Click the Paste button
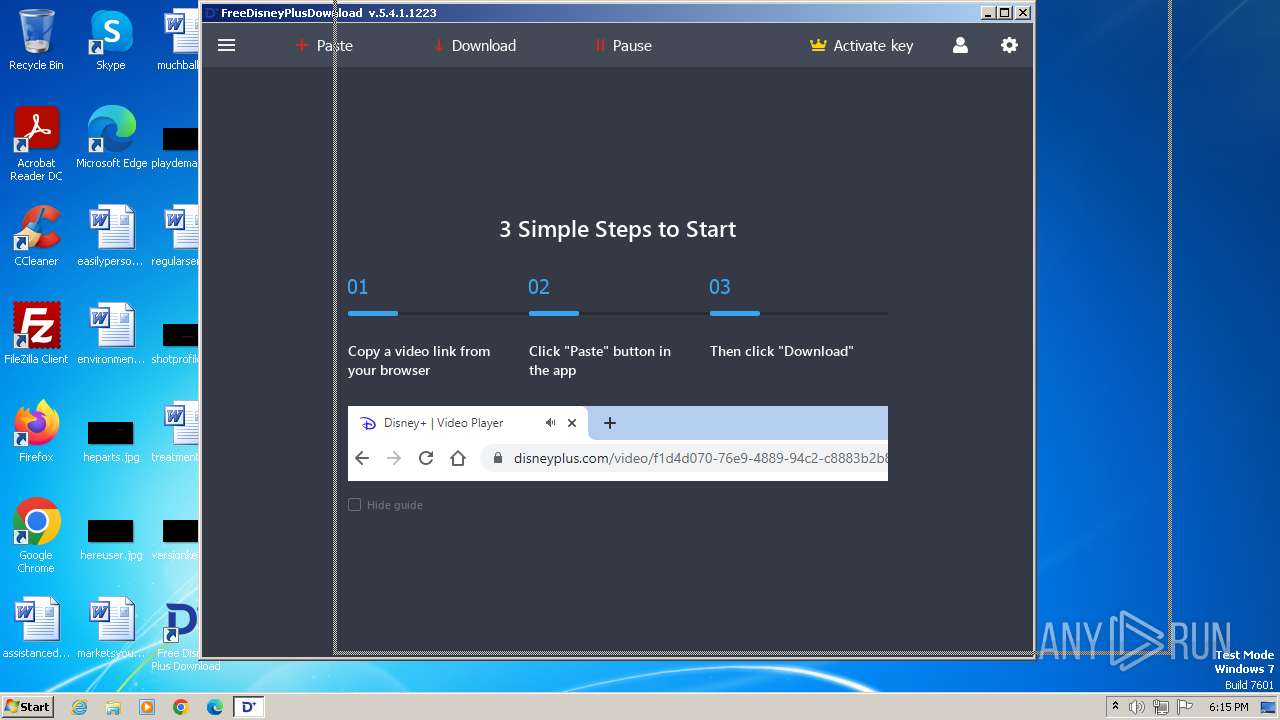 point(324,45)
